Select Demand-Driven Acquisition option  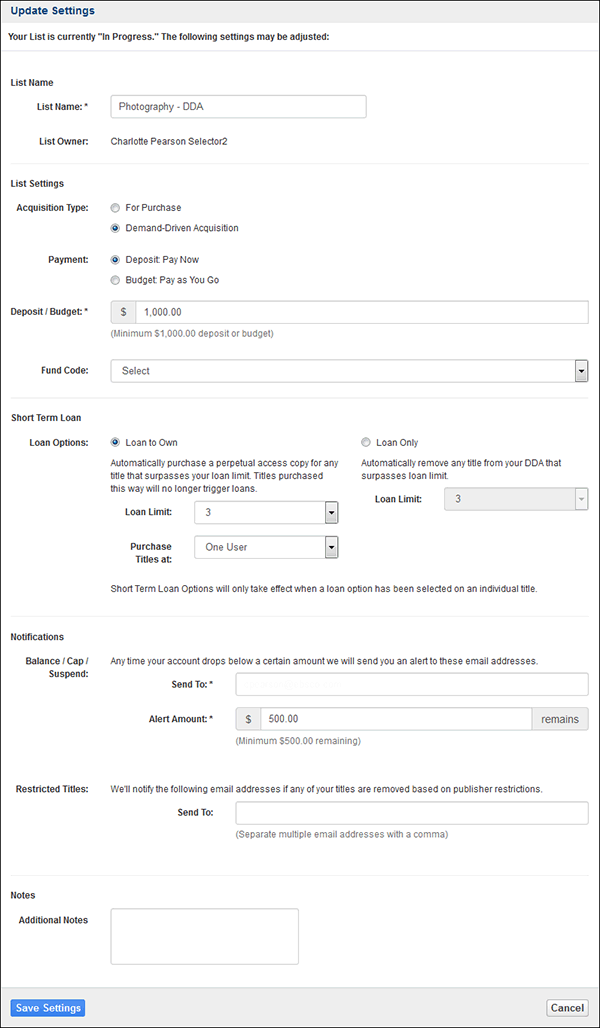tap(115, 228)
